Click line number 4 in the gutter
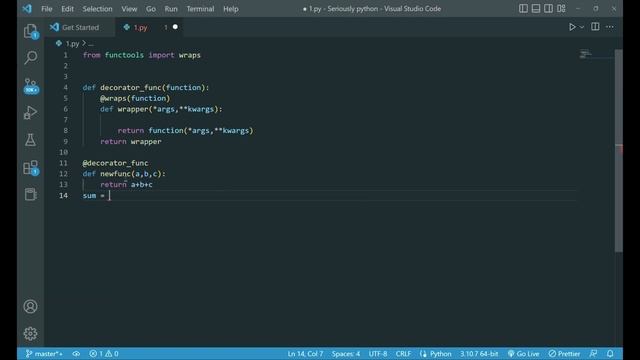The image size is (640, 360). 65,87
